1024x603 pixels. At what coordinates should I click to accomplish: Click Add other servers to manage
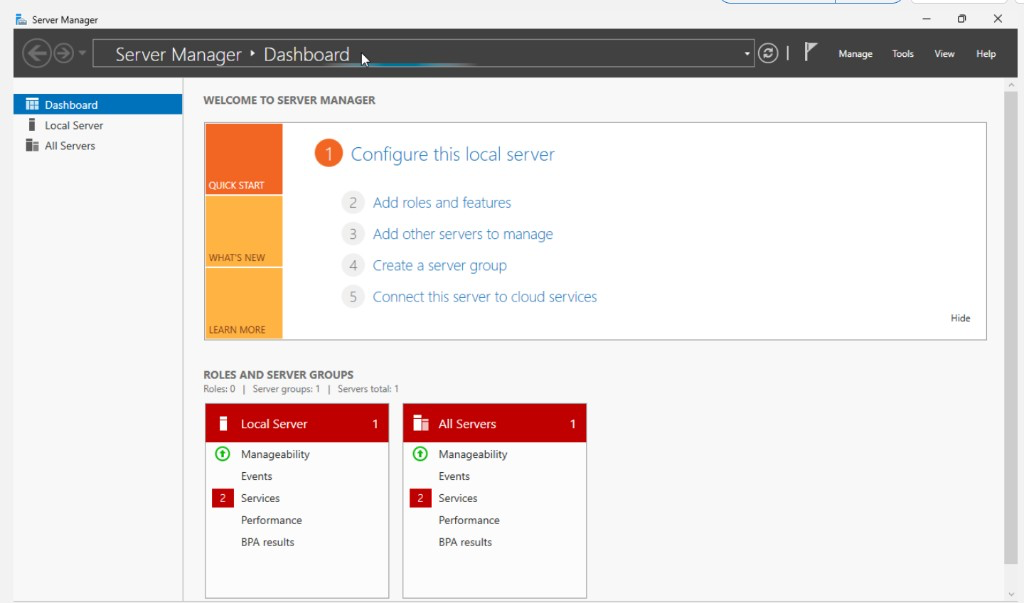click(462, 234)
